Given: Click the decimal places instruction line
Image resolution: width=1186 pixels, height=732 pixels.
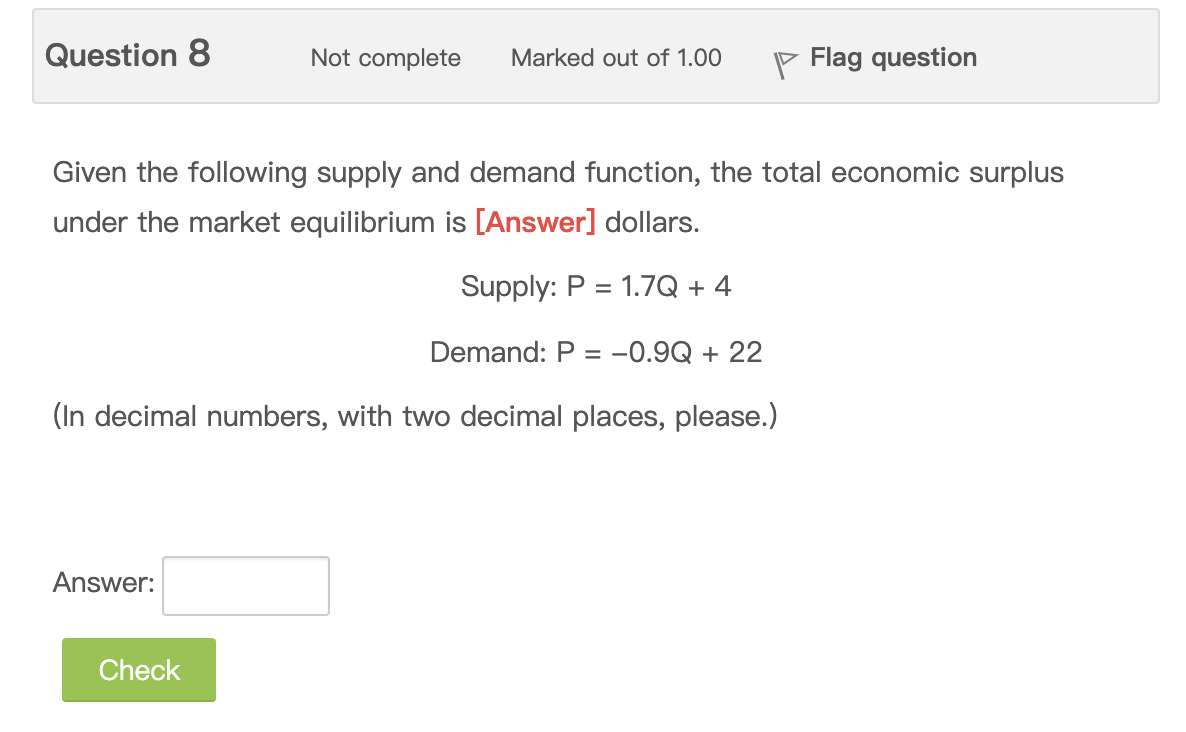Looking at the screenshot, I should (415, 416).
